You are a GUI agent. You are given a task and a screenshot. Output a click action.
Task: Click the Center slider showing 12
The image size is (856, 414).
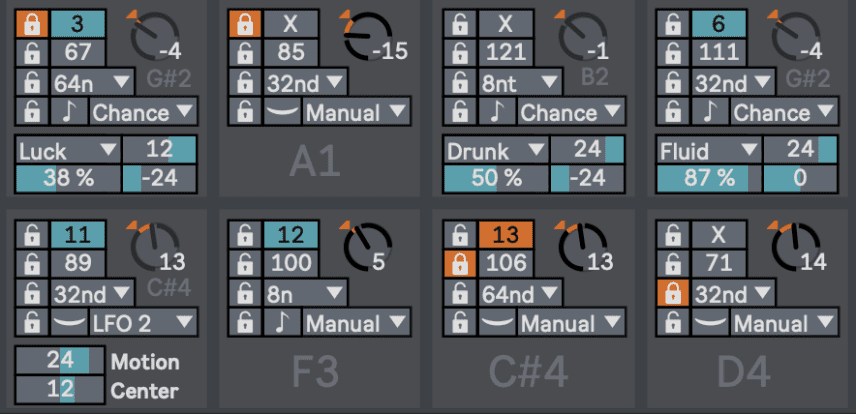(60, 390)
